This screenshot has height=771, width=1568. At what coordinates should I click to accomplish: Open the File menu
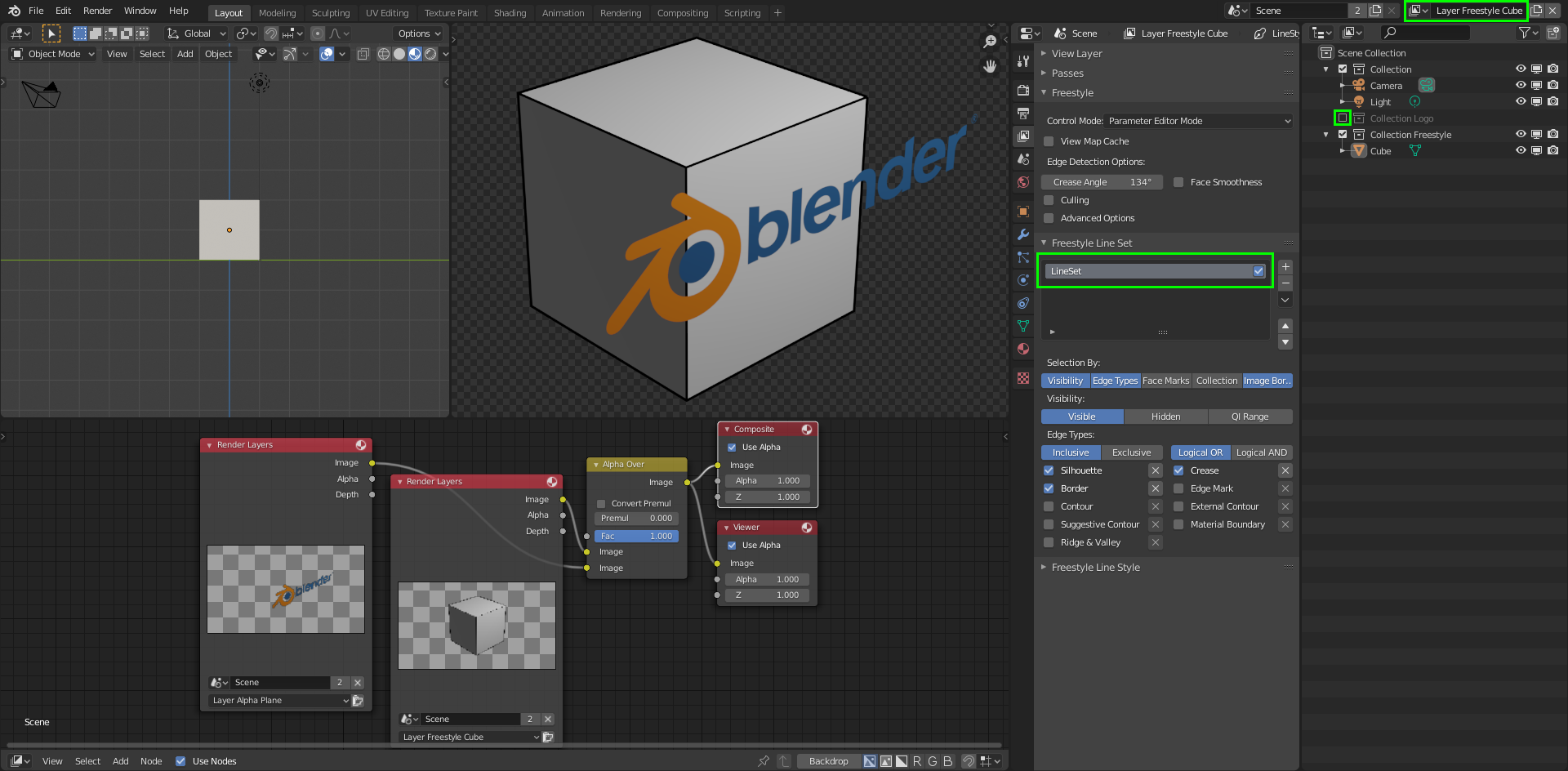pyautogui.click(x=36, y=11)
